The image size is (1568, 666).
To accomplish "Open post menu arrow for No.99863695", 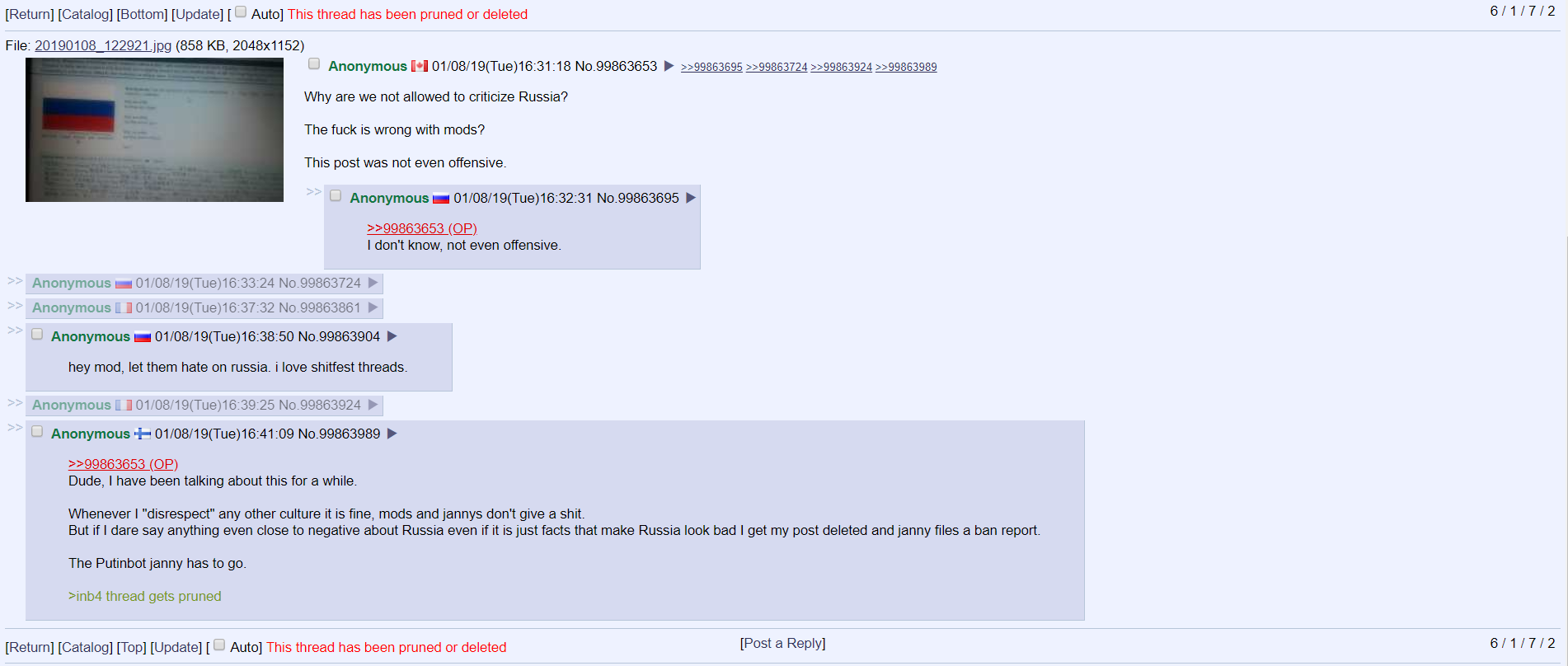I will (x=691, y=198).
